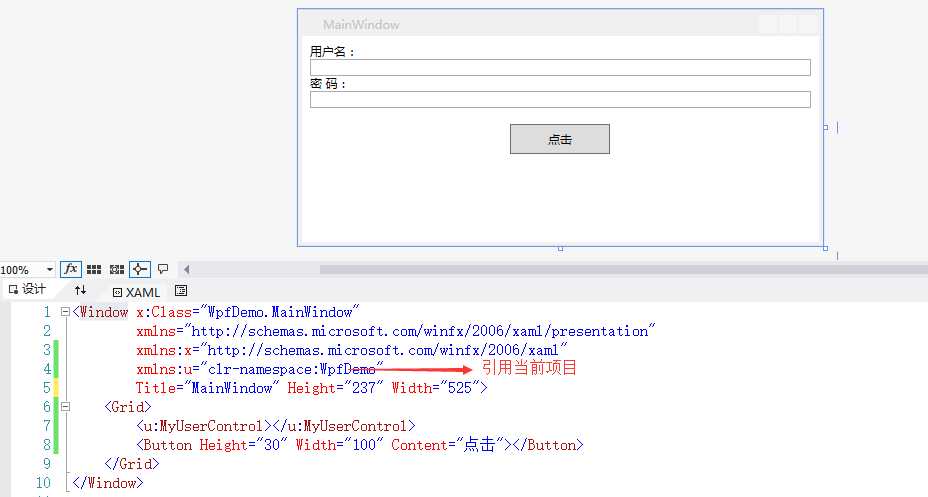Click Height="237" attribute on line 5
The width and height of the screenshot is (928, 497).
(x=336, y=388)
